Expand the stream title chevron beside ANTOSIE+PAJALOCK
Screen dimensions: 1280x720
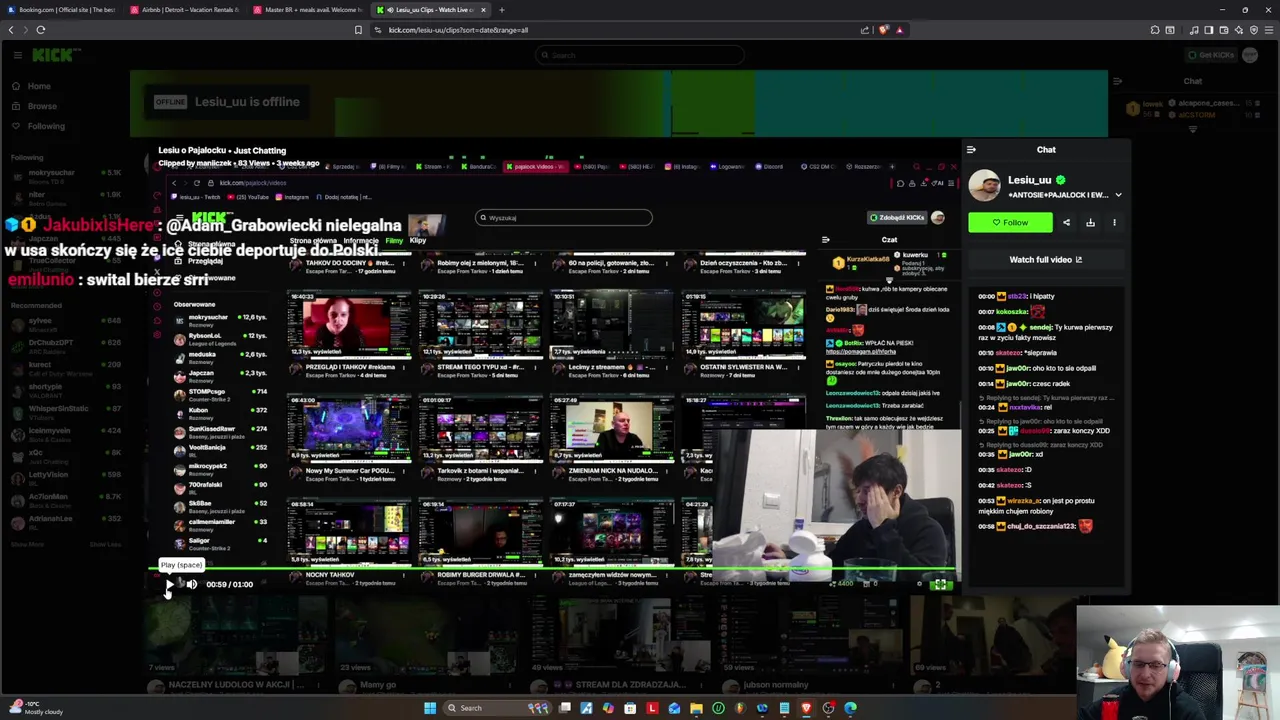1118,196
